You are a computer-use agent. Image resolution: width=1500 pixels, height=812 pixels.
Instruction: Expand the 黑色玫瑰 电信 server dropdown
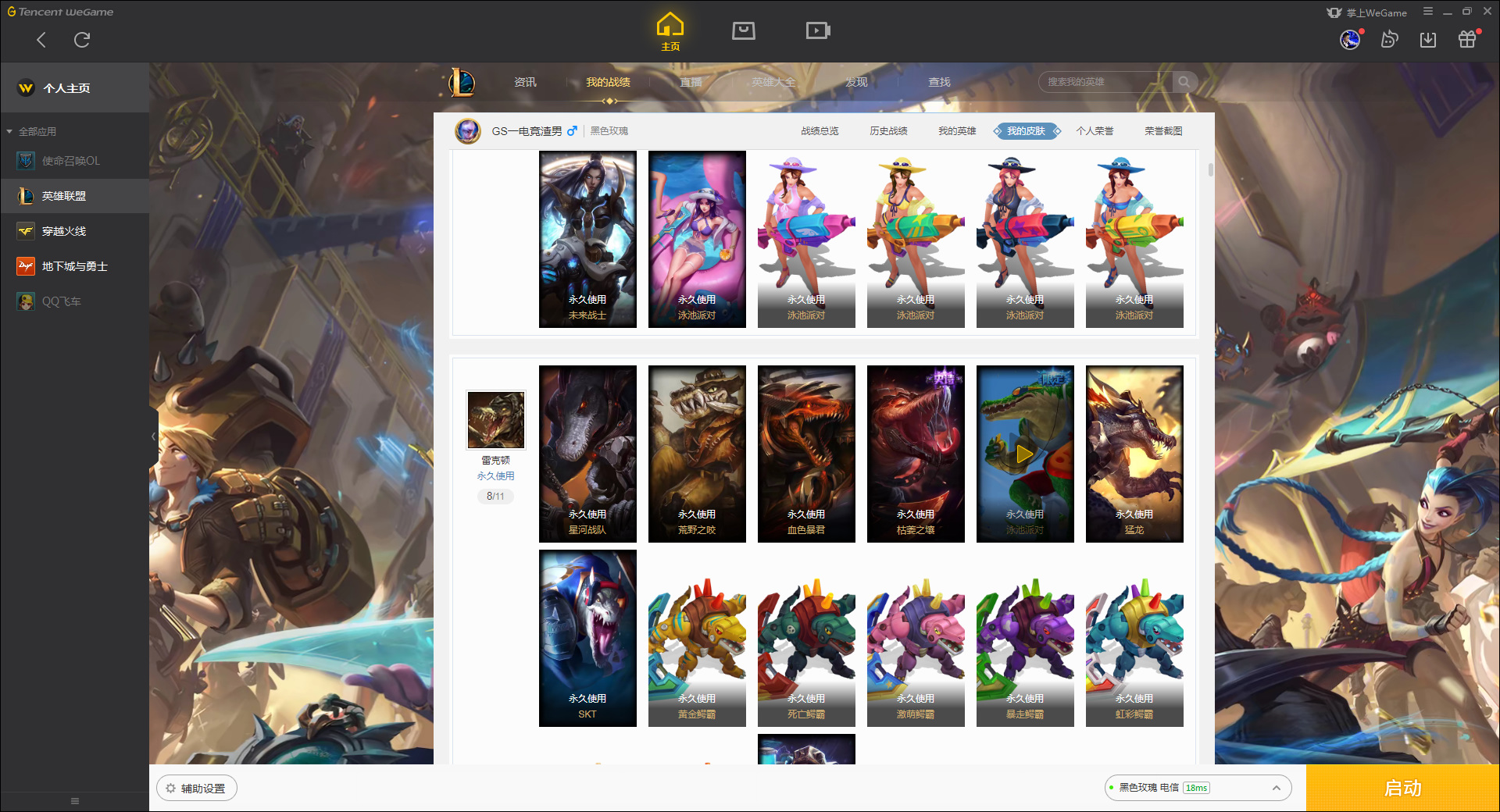[x=1198, y=788]
